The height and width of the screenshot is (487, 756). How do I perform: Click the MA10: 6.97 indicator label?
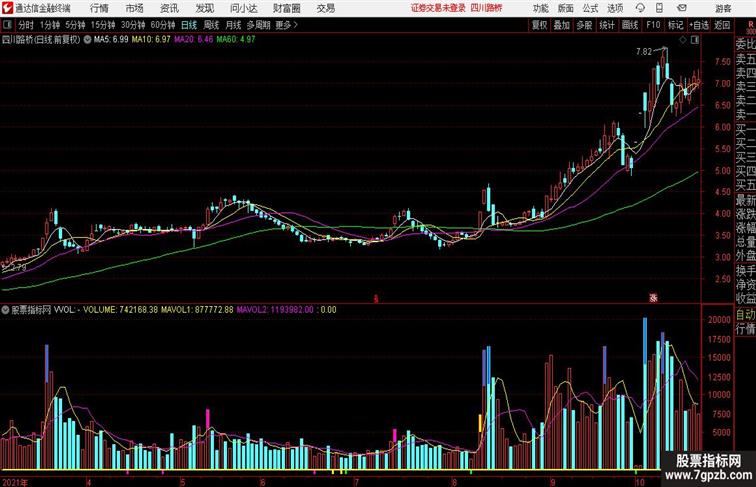[x=151, y=40]
